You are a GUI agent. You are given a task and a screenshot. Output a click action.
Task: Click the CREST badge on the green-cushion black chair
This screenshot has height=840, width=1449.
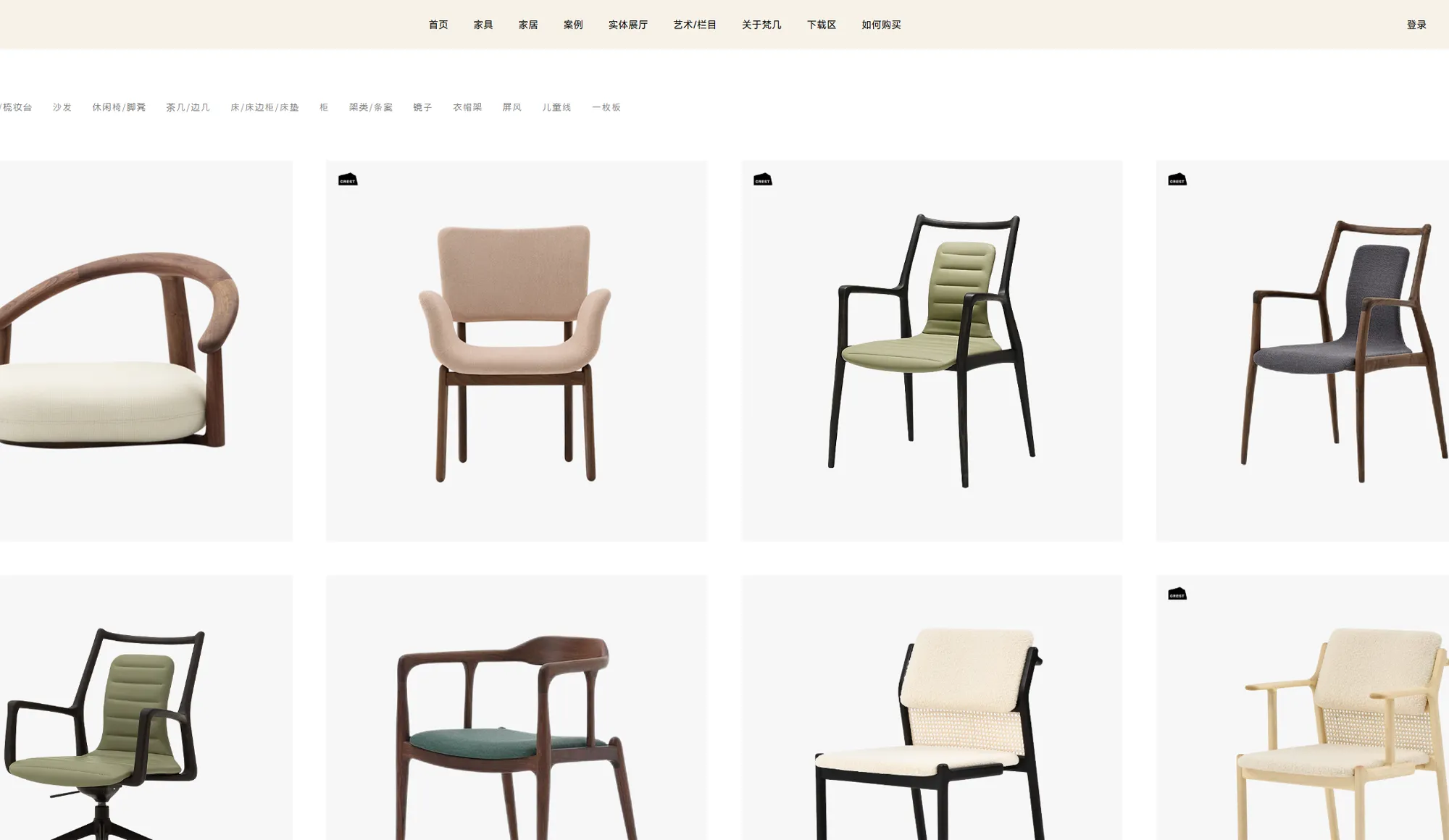[x=763, y=179]
